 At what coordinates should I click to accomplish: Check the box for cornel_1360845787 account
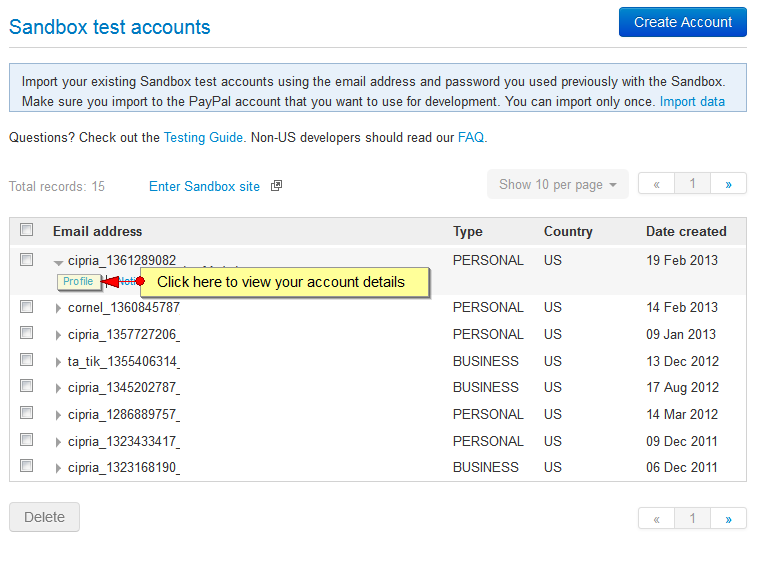click(x=27, y=307)
